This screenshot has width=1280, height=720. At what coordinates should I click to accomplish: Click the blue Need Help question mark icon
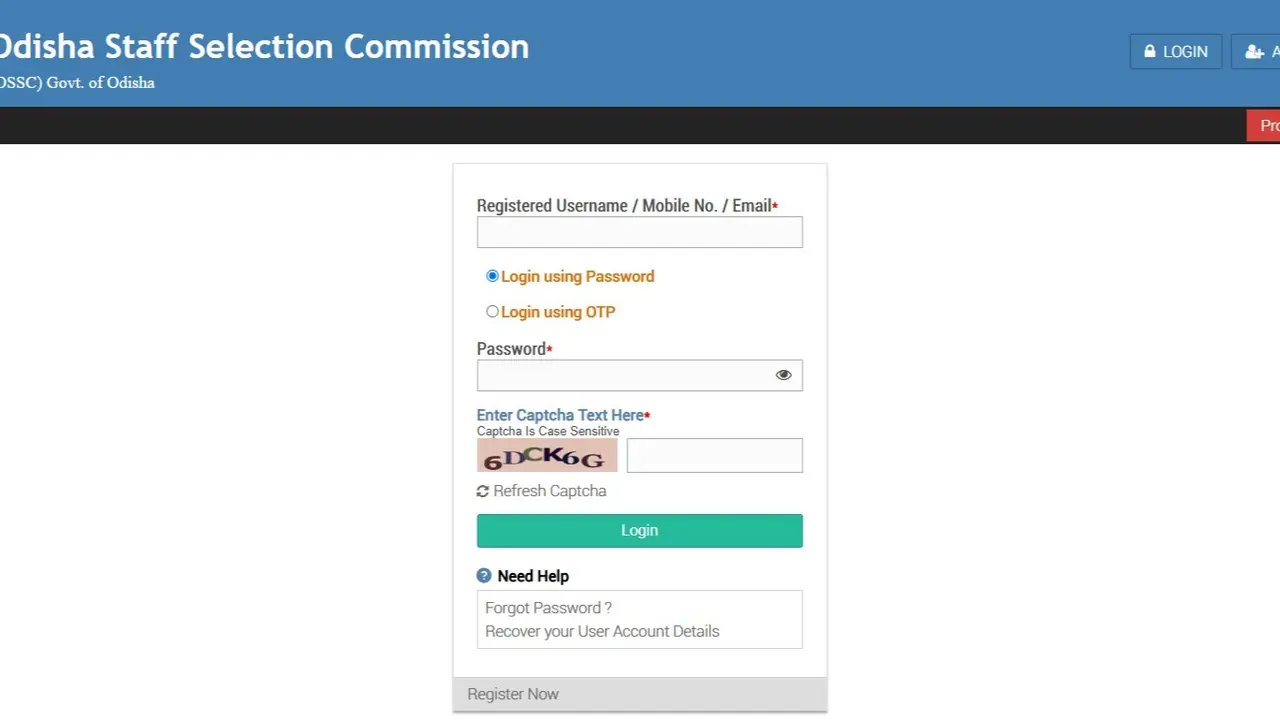click(484, 575)
